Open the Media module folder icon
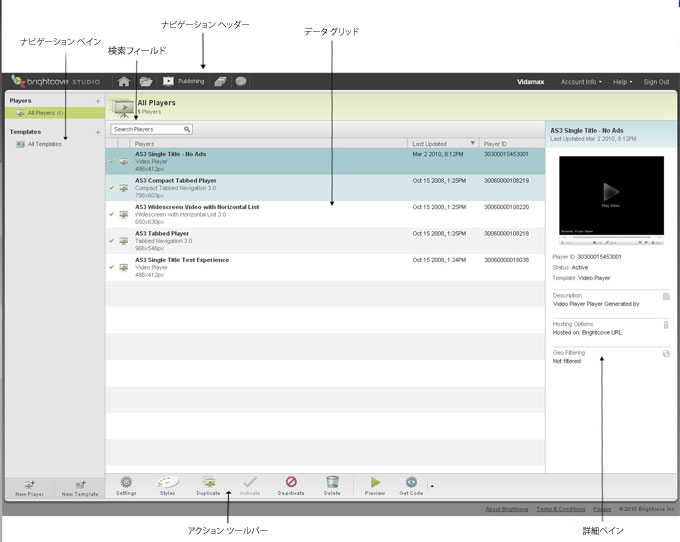Viewport: 680px width, 542px height. (146, 82)
